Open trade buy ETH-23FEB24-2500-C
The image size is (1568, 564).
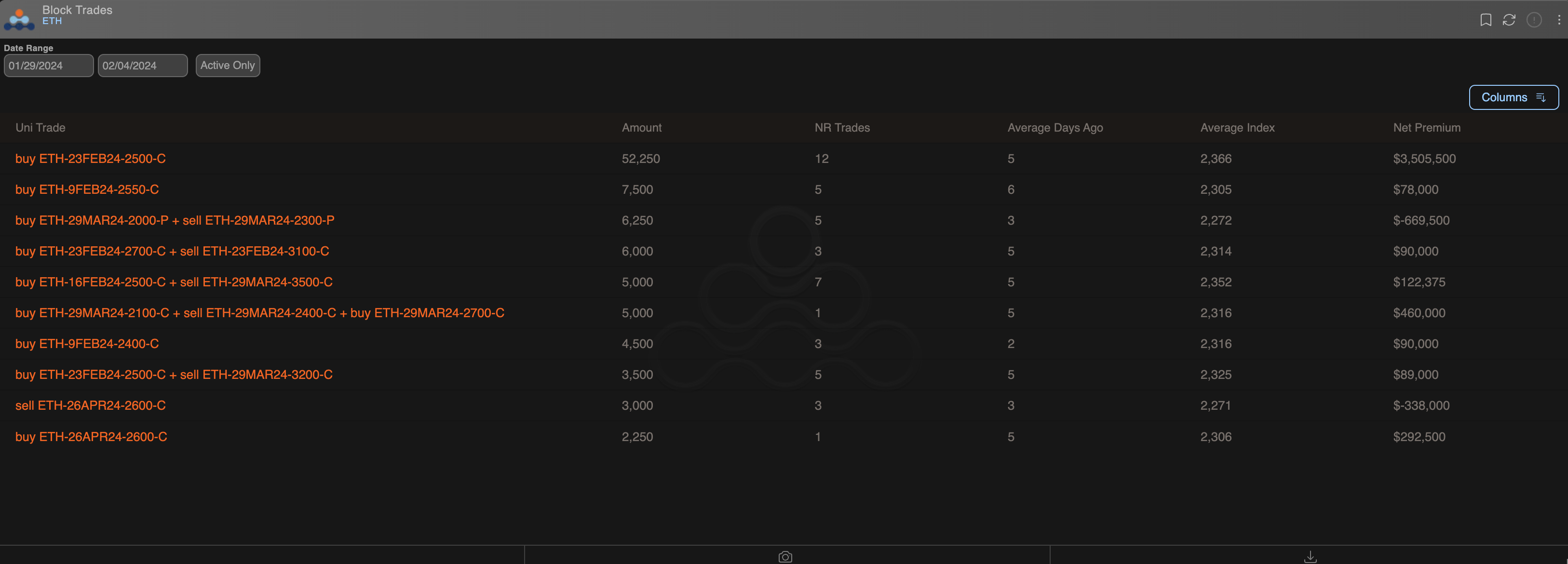click(91, 159)
